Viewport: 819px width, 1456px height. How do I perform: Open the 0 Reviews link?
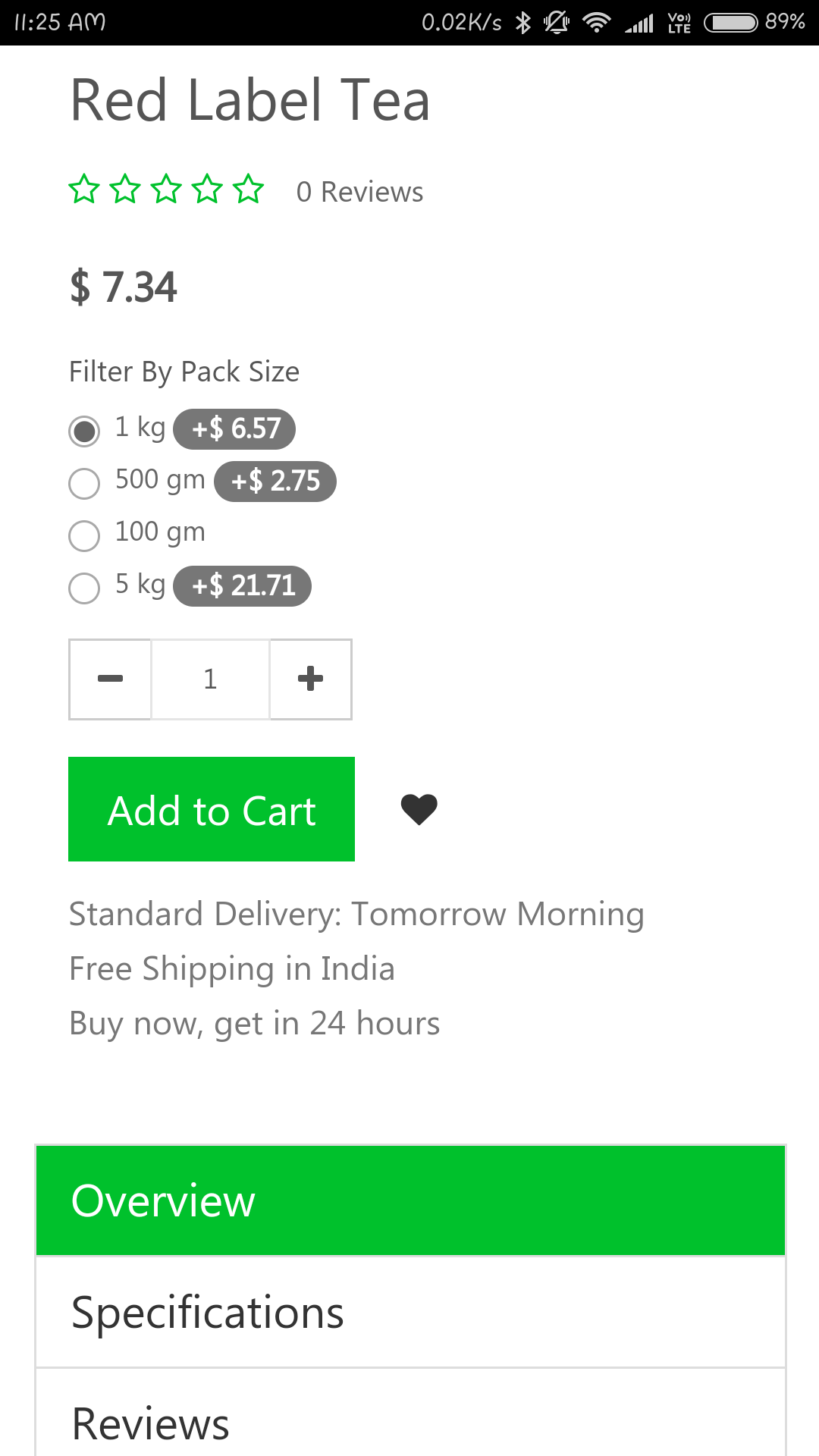pyautogui.click(x=359, y=192)
